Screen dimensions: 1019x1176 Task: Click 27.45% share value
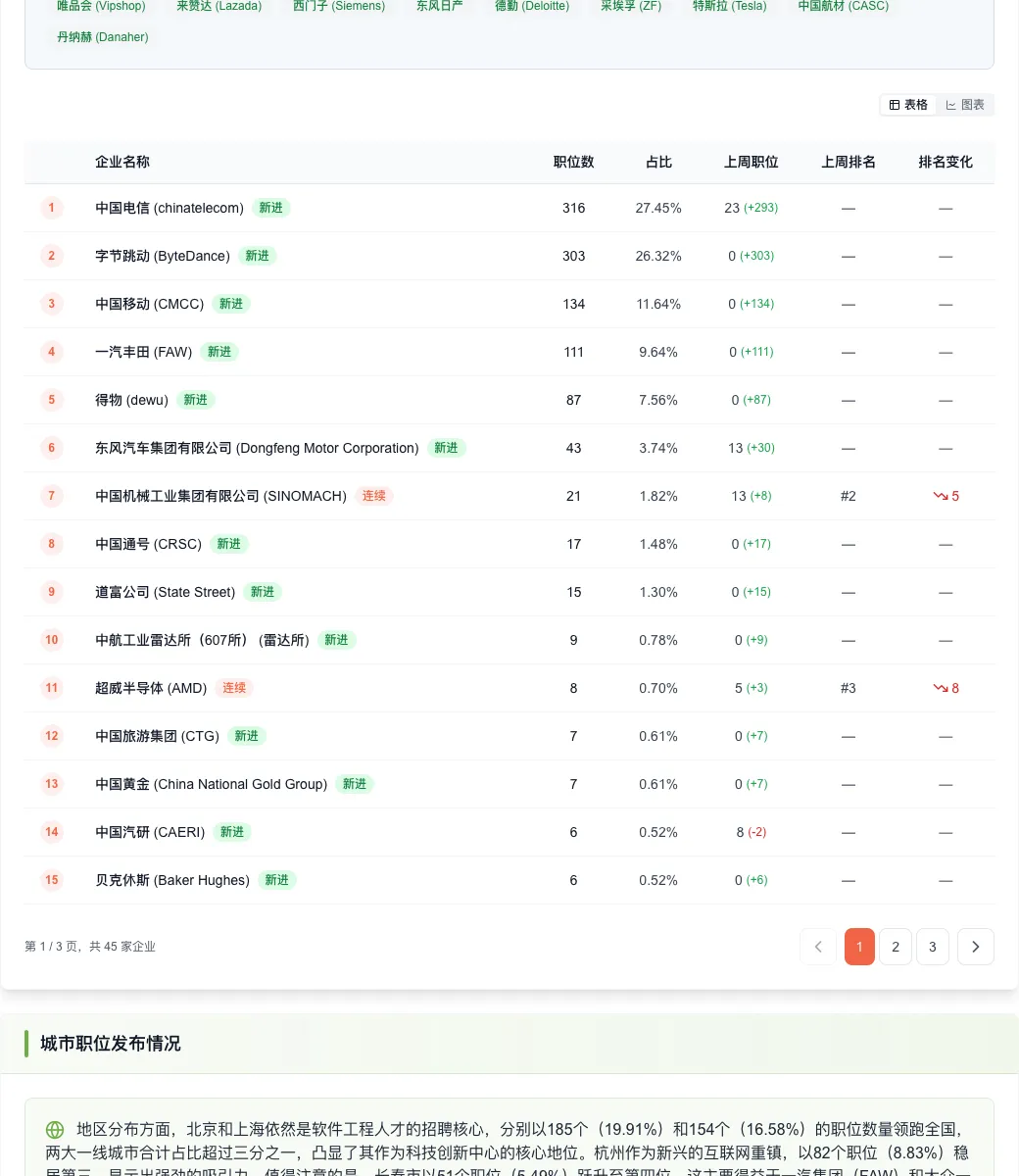(658, 208)
